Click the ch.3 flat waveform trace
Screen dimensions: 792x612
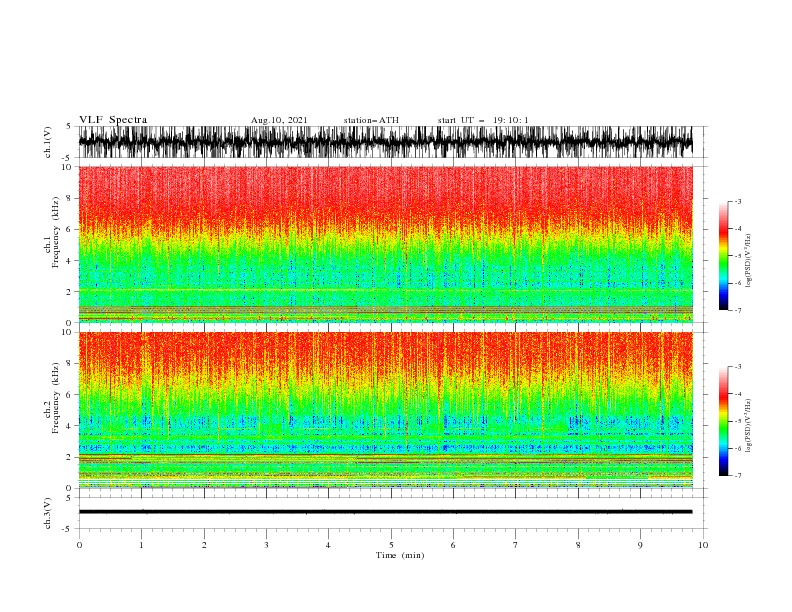[385, 512]
